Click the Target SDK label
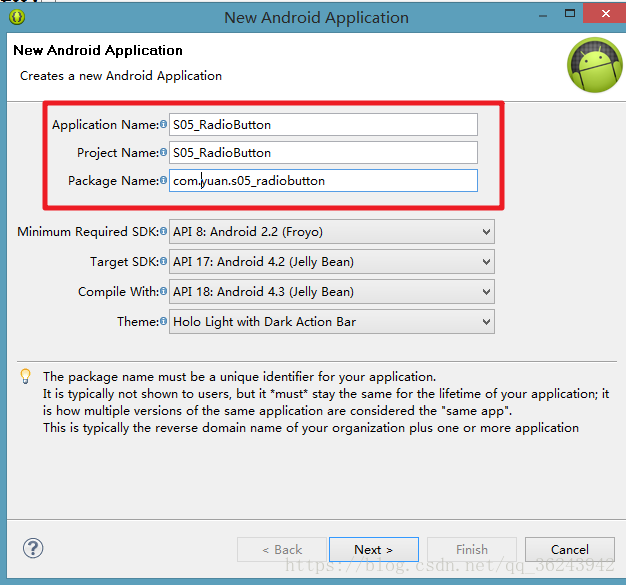The height and width of the screenshot is (585, 626). (x=124, y=261)
